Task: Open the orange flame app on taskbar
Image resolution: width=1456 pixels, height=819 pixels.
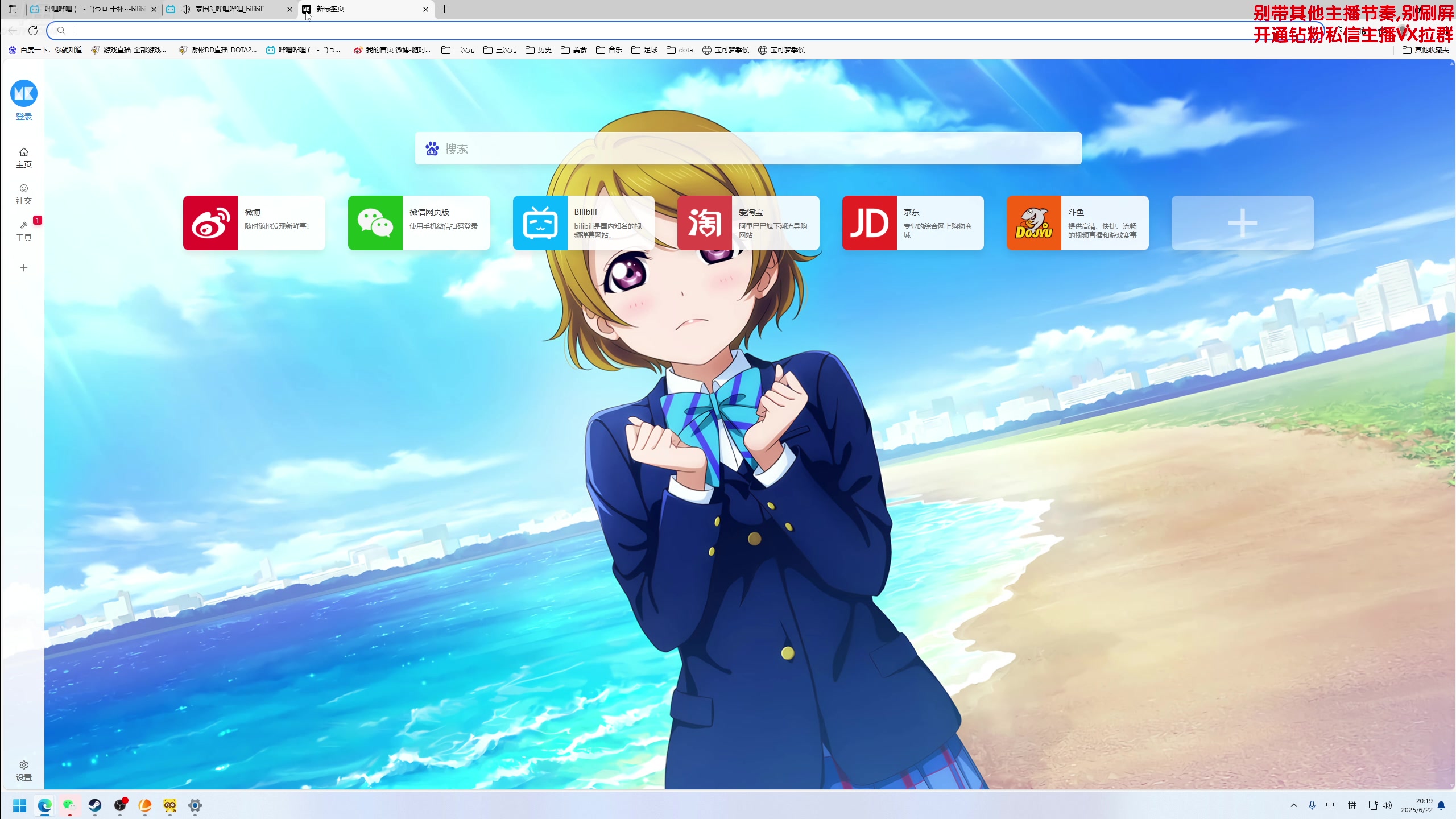Action: click(145, 805)
